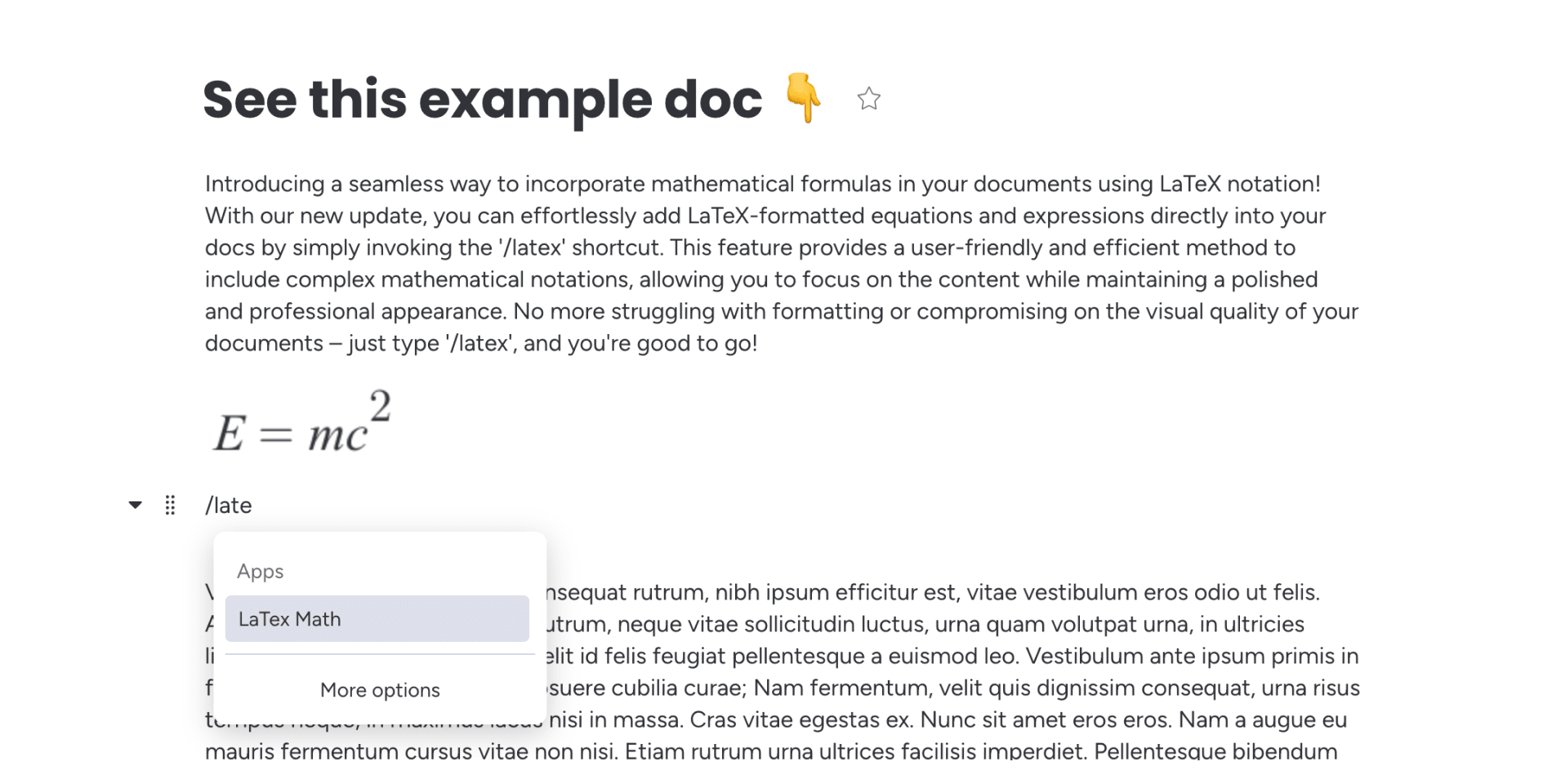
Task: Click the '/latex' shortcut text in paragraph
Action: 533,247
